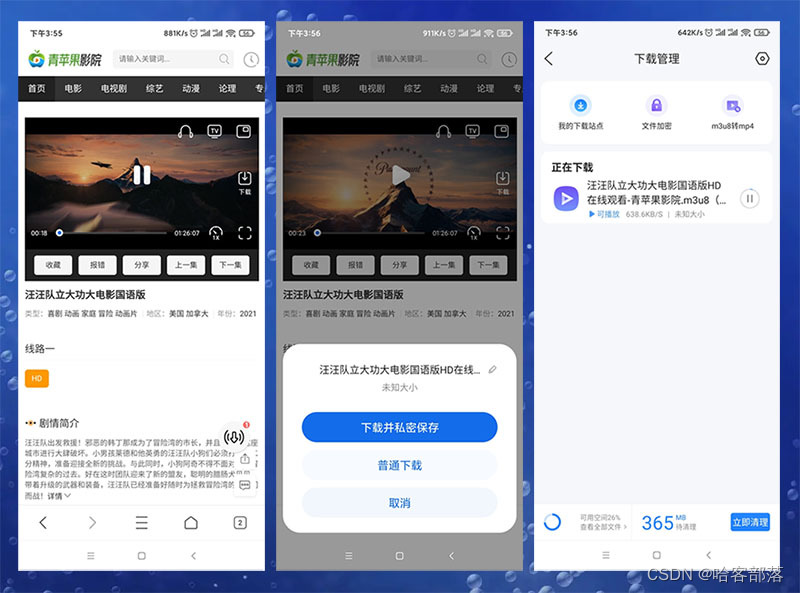Click 普通下载 button

(x=399, y=465)
